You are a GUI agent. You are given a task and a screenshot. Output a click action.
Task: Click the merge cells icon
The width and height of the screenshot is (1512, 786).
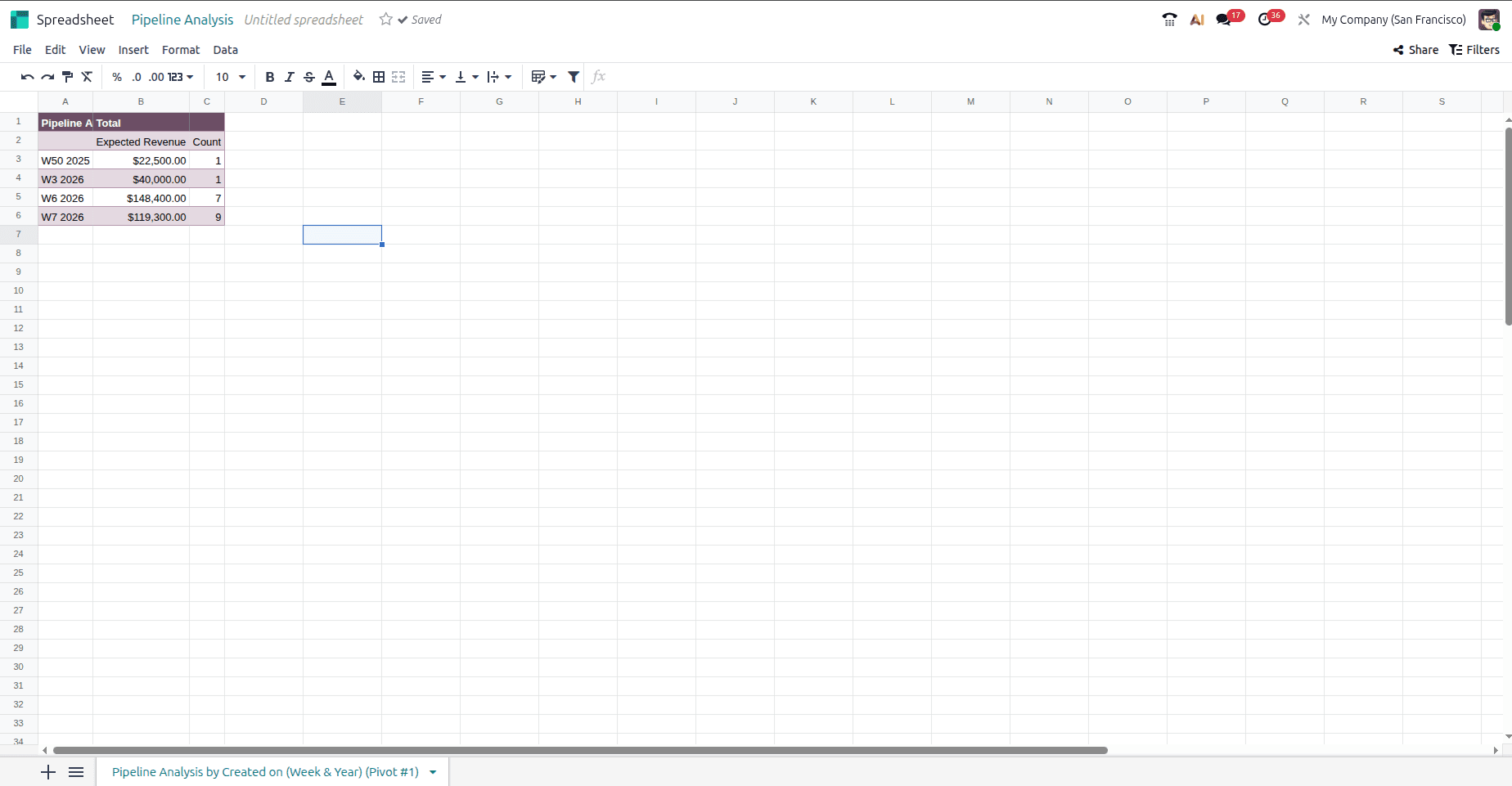[398, 77]
